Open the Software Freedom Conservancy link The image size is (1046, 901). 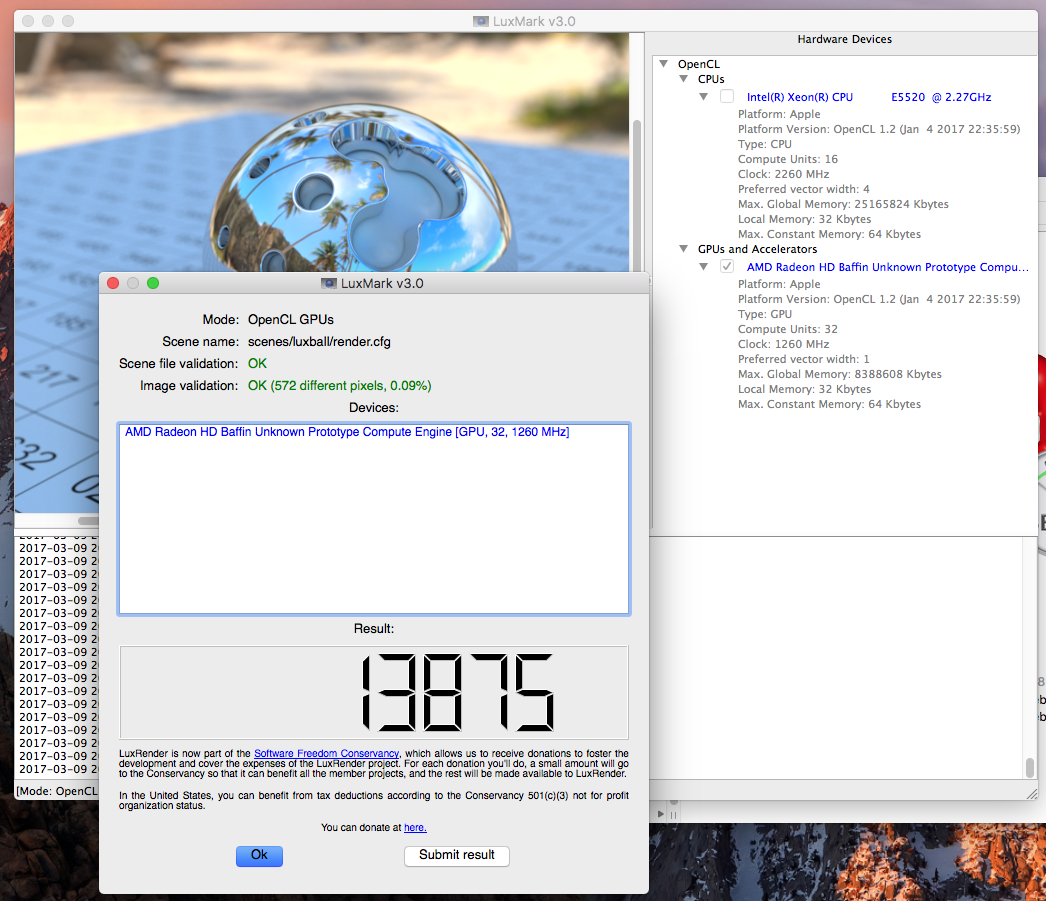point(326,754)
